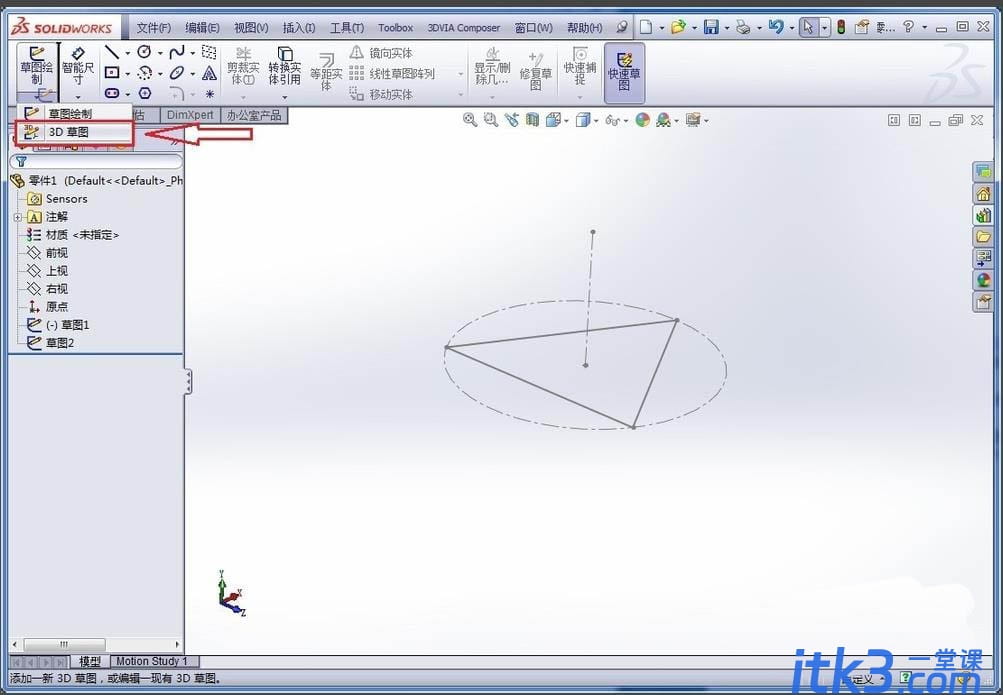1003x695 pixels.
Task: Click the 移动实体 move entities tool
Action: pos(381,95)
